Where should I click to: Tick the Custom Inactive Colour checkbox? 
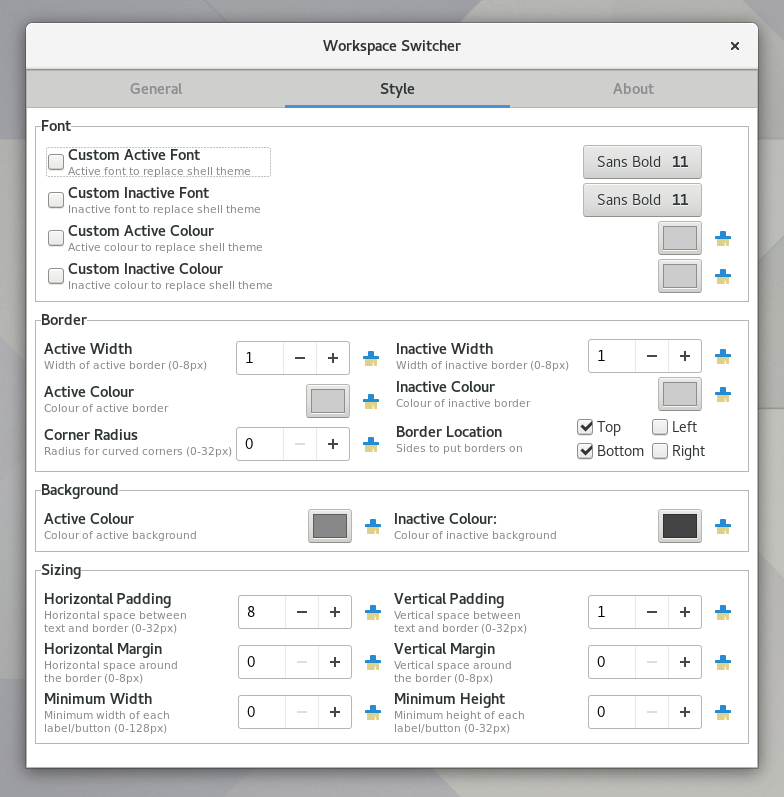[x=56, y=276]
